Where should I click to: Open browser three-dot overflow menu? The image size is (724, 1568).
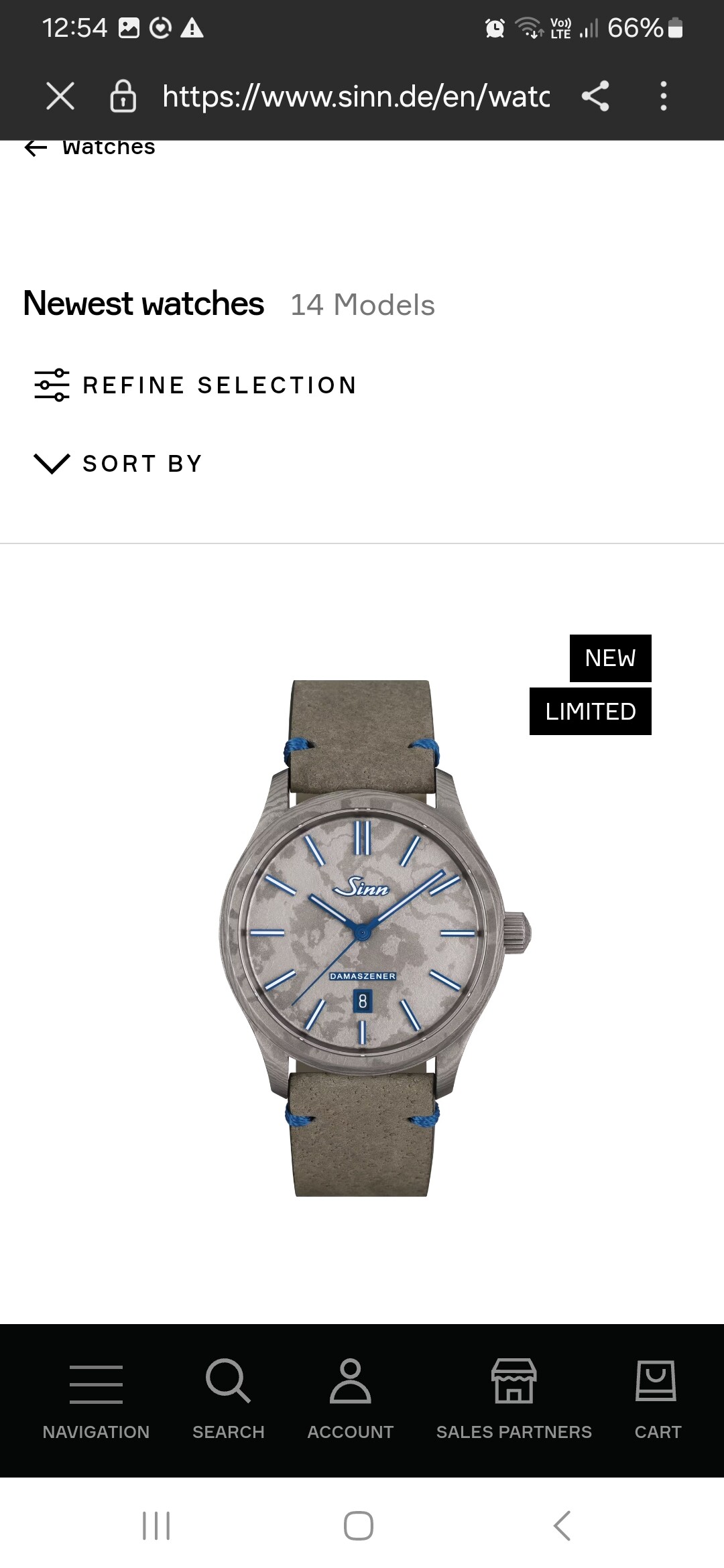click(664, 96)
